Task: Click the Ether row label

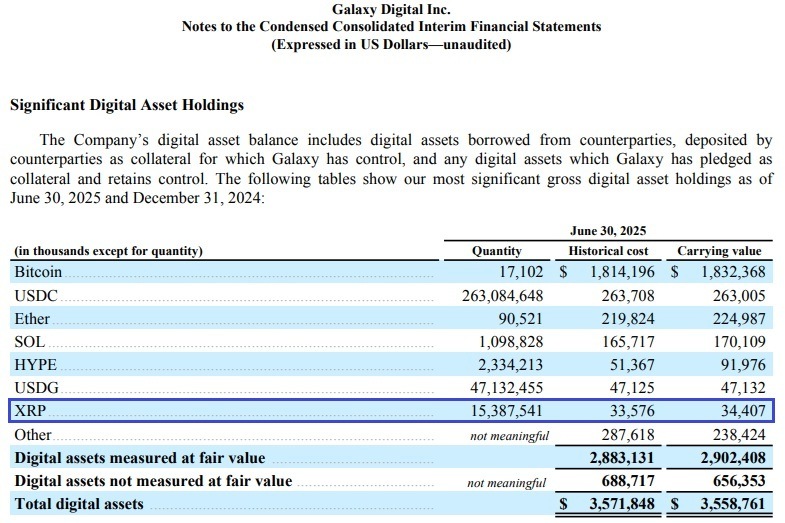Action: [32, 319]
